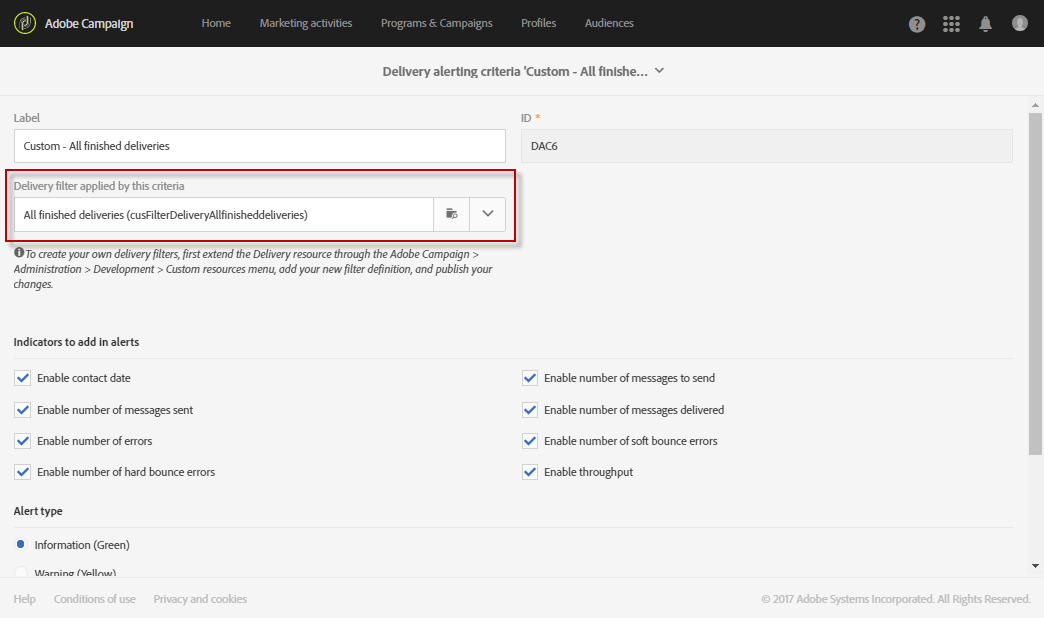Click the Adobe Campaign brand title
This screenshot has height=618, width=1044.
point(89,23)
